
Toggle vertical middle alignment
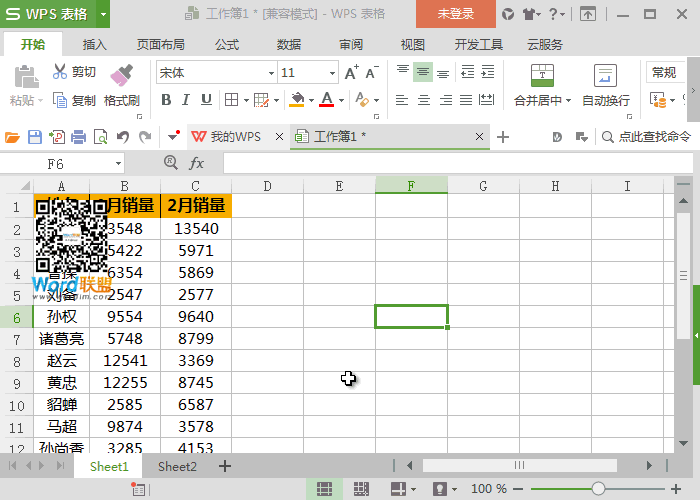(423, 72)
